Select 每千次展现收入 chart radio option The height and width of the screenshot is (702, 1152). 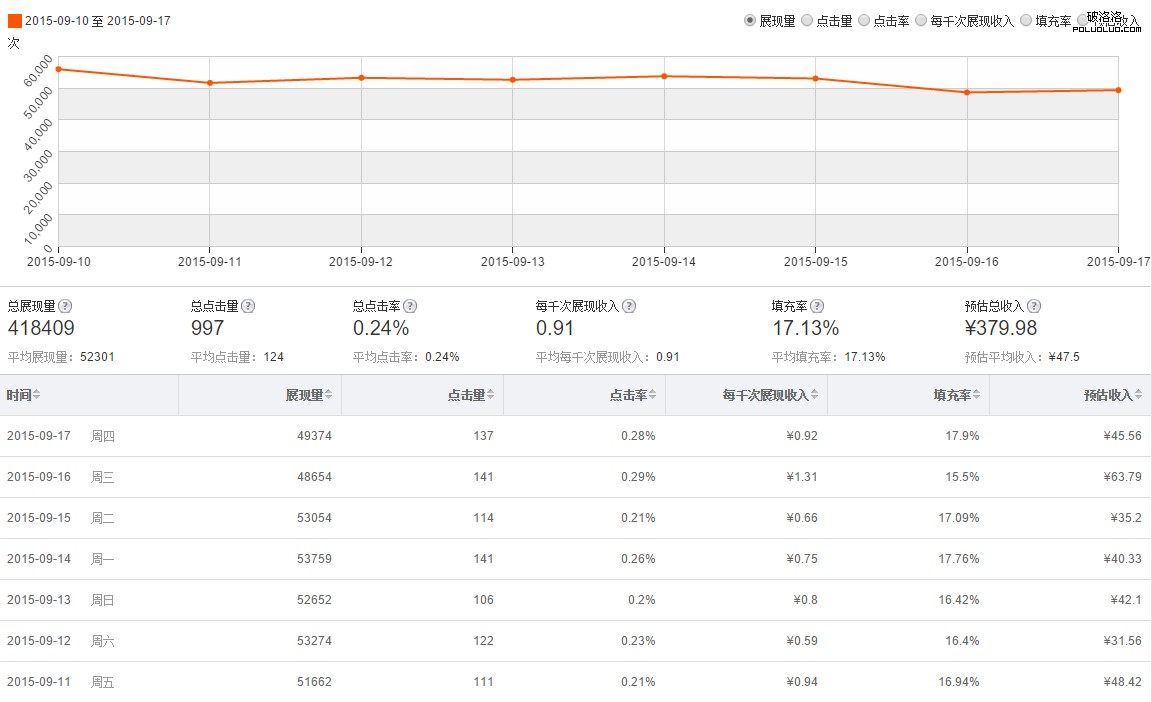pos(921,20)
